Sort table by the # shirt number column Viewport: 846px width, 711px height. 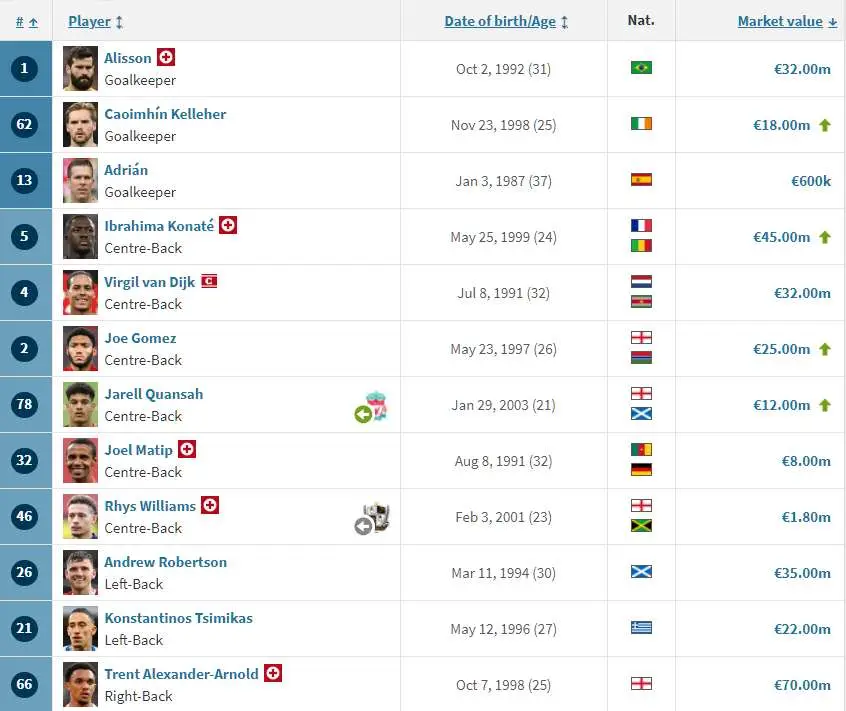26,22
